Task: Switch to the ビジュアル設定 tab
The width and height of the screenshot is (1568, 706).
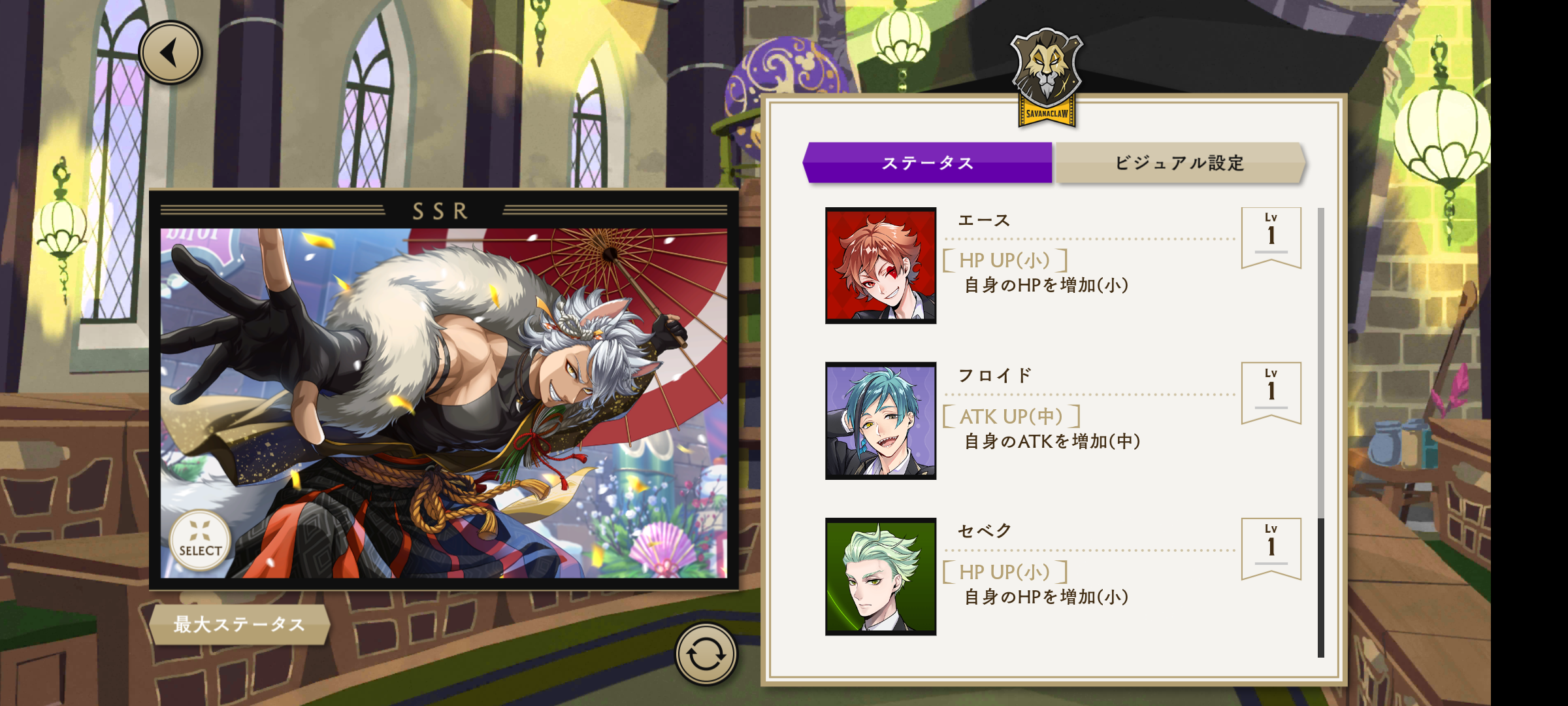Action: click(x=1180, y=163)
